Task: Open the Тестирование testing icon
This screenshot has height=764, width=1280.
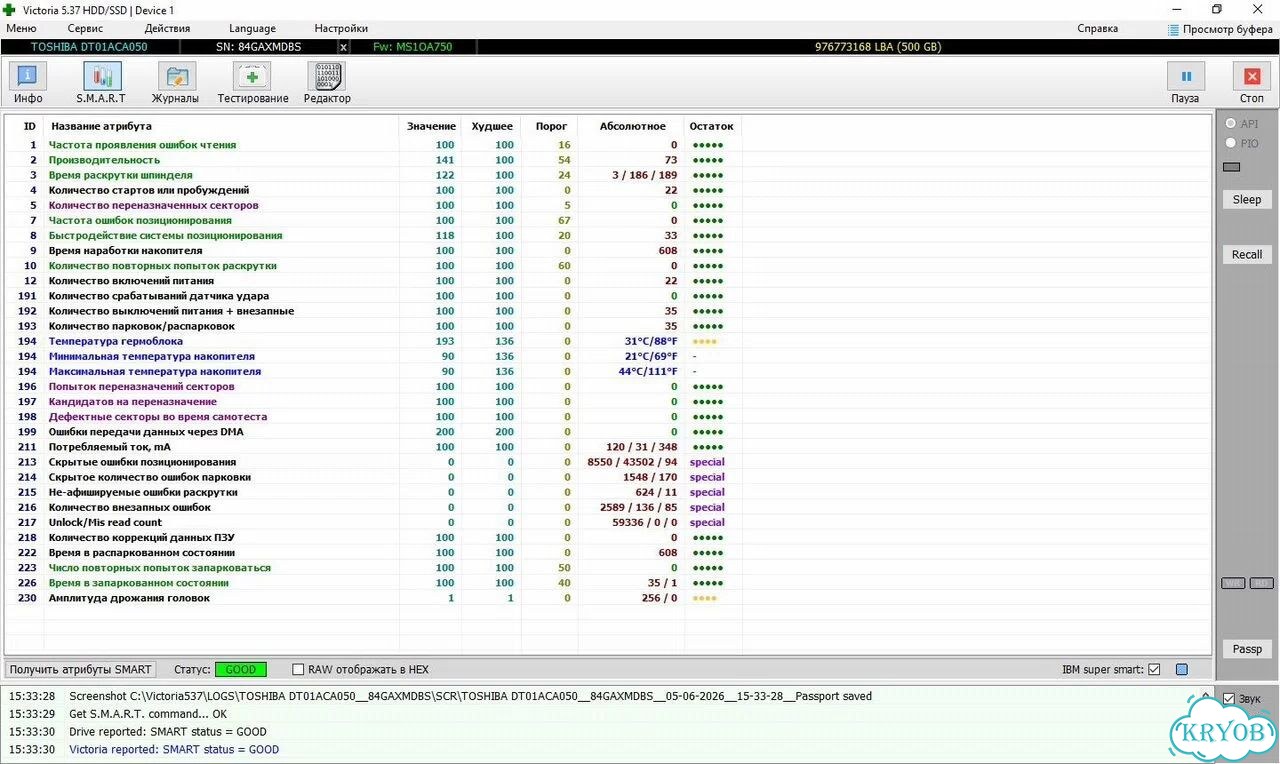Action: click(251, 76)
